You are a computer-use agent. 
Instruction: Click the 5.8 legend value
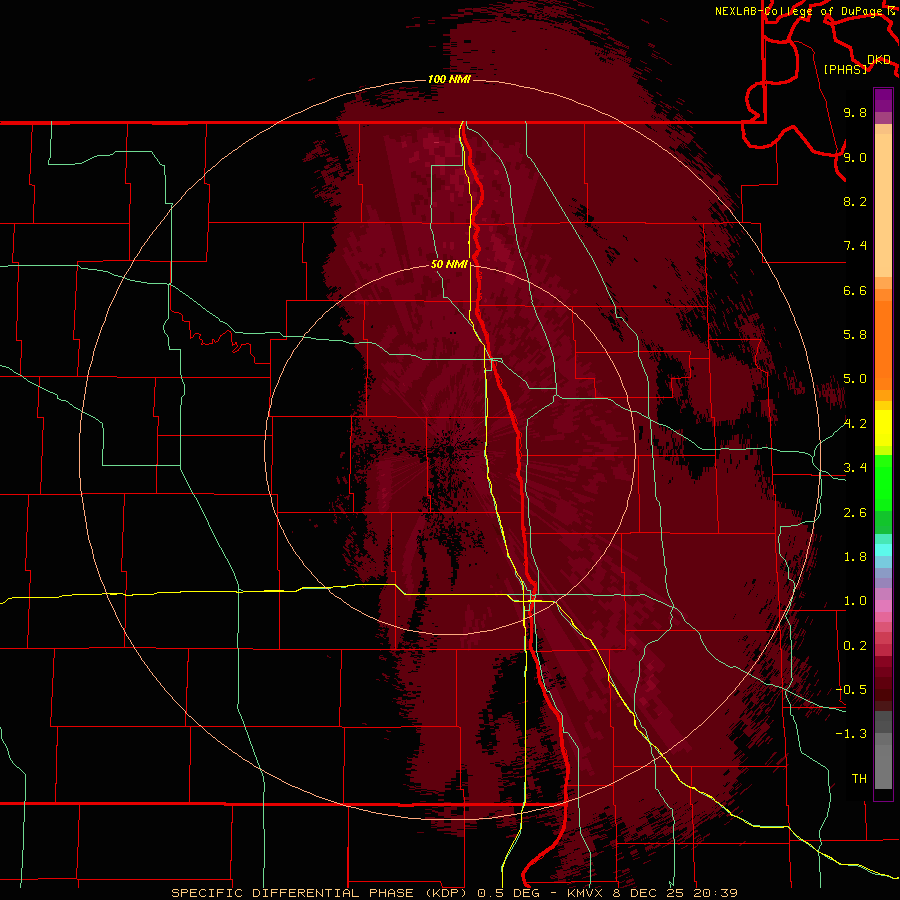pyautogui.click(x=855, y=335)
